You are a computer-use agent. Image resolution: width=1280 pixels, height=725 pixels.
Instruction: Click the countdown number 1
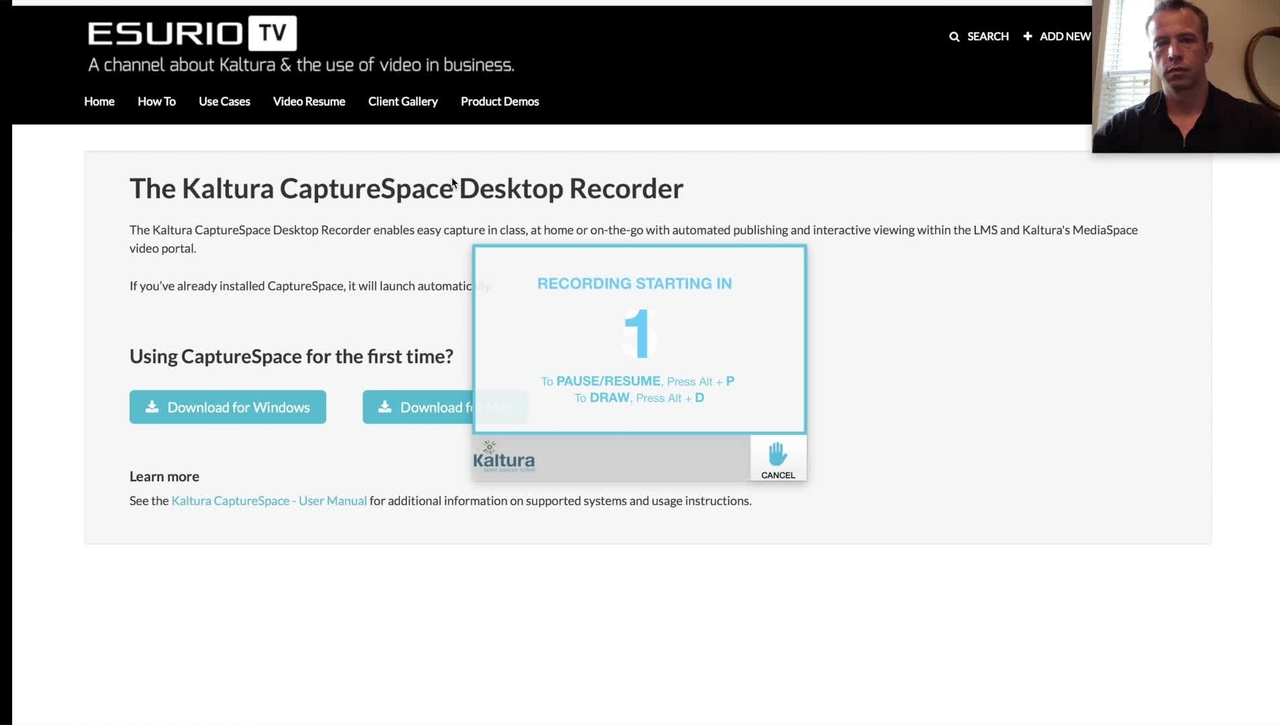point(637,333)
